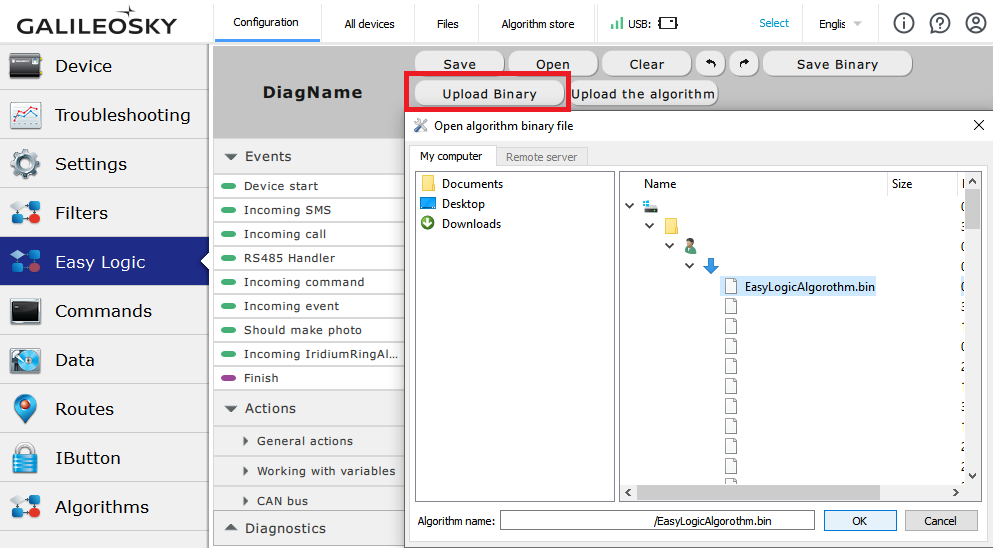The width and height of the screenshot is (993, 548).
Task: Open Data disk icon
Action: pyautogui.click(x=26, y=360)
